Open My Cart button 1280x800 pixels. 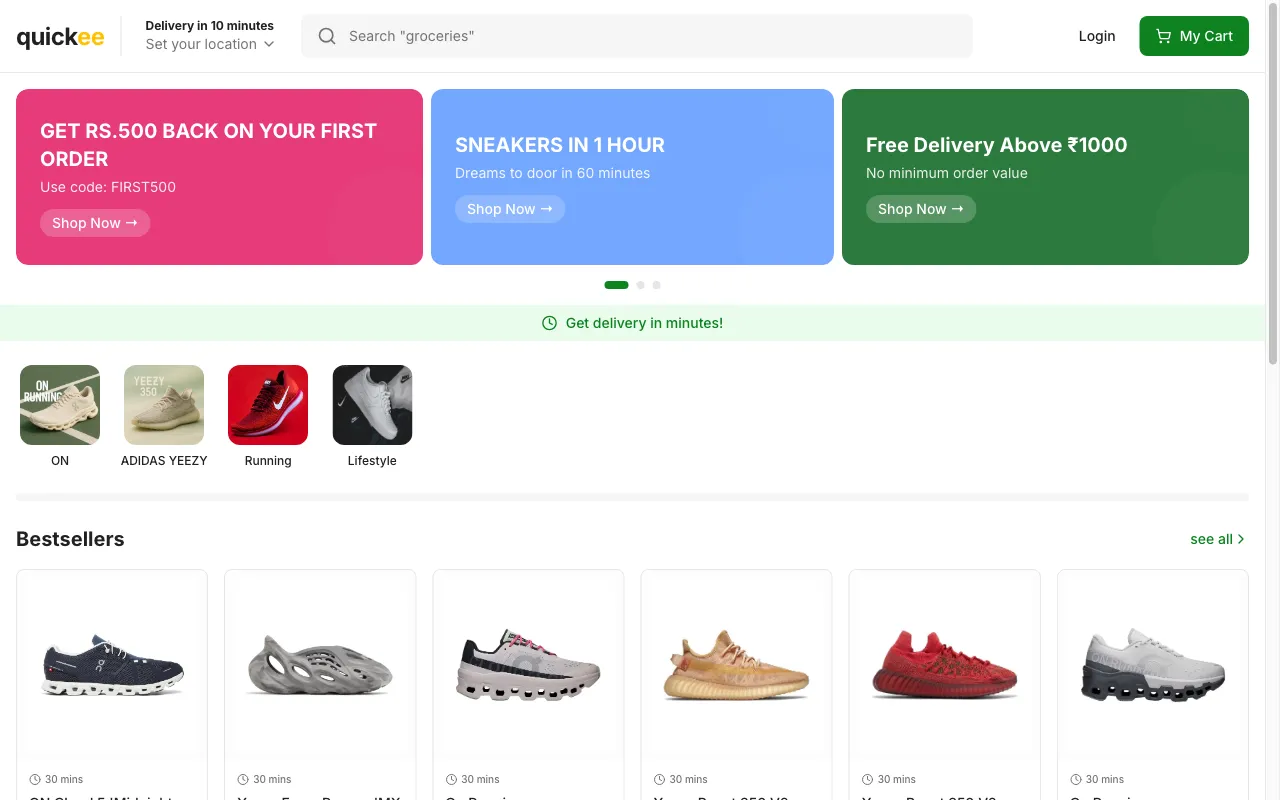[1194, 36]
